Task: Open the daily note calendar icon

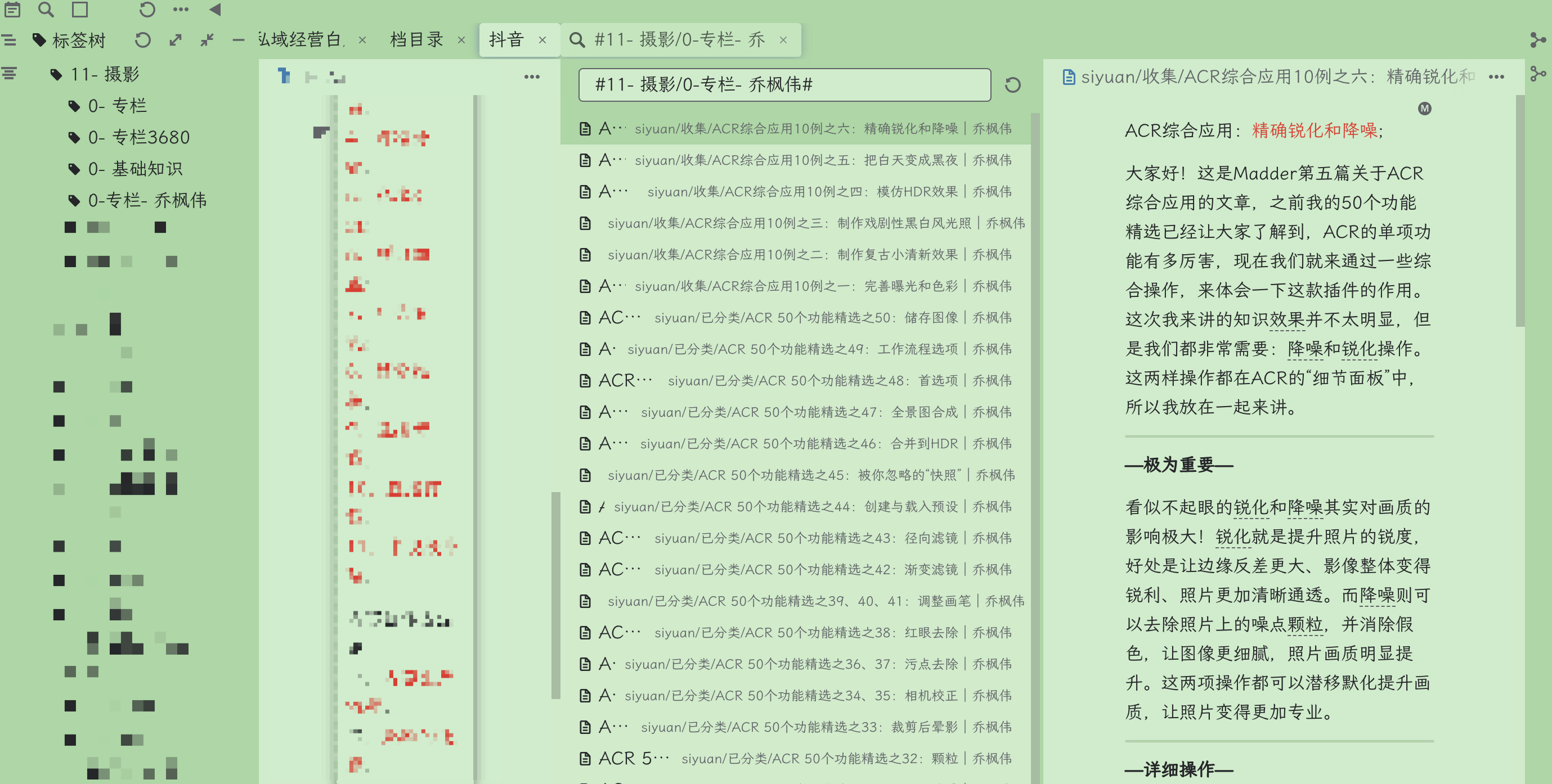Action: (x=12, y=10)
